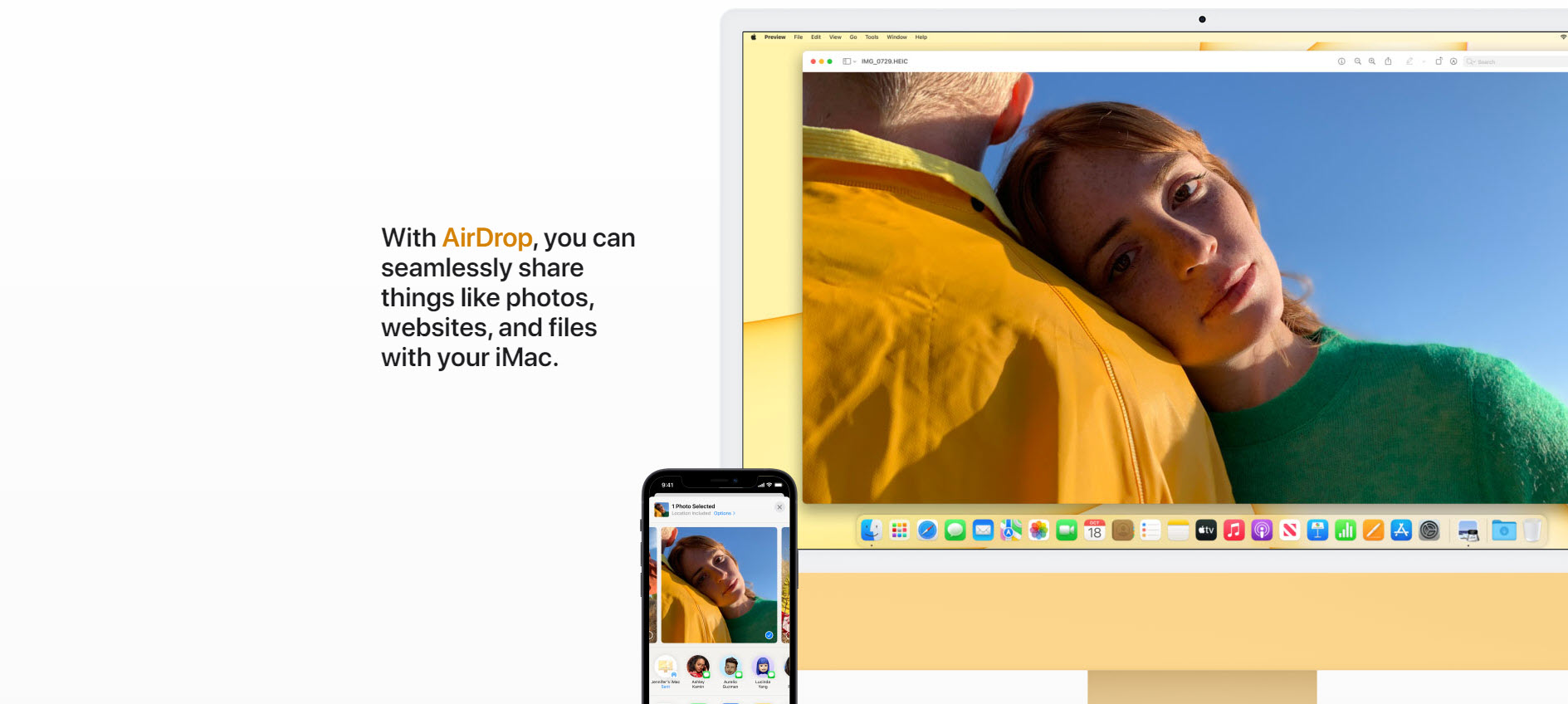Open the News app in the Dock
The image size is (1568, 704).
pyautogui.click(x=1290, y=530)
